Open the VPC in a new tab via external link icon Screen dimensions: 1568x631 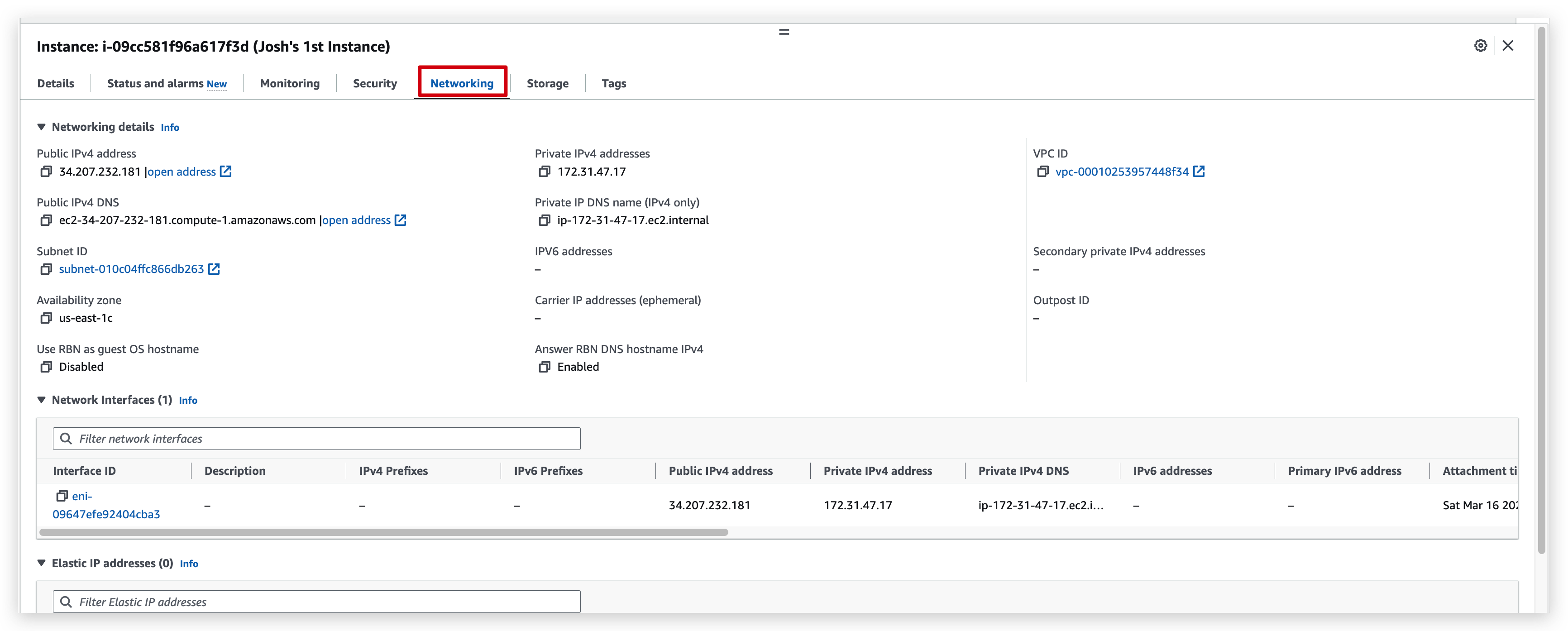(x=1199, y=172)
